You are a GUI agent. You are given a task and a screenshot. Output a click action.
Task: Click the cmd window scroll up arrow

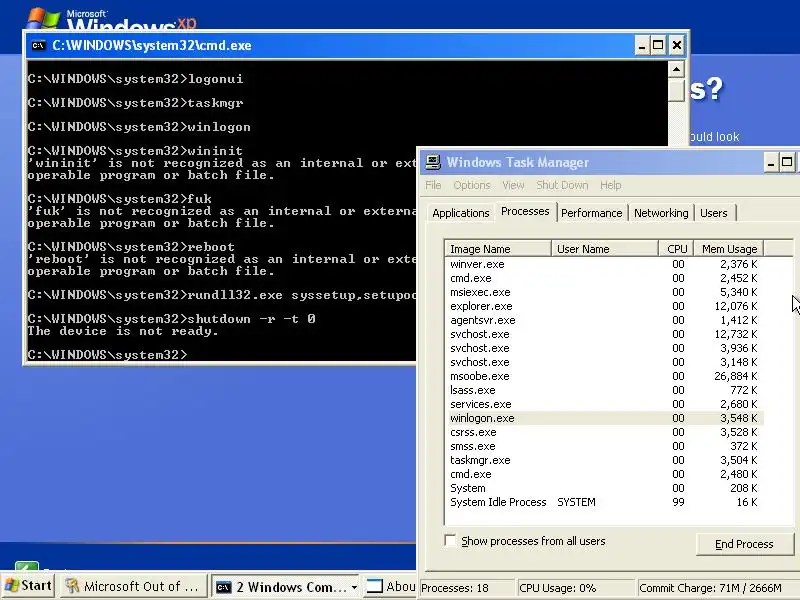[676, 69]
